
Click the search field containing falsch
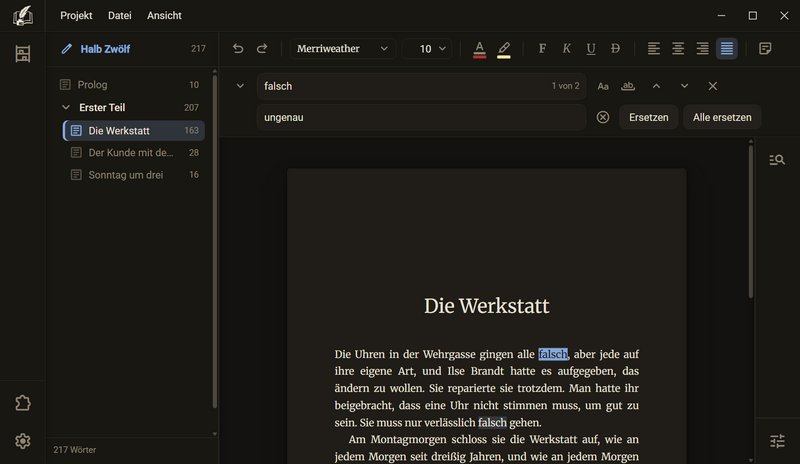pyautogui.click(x=421, y=86)
